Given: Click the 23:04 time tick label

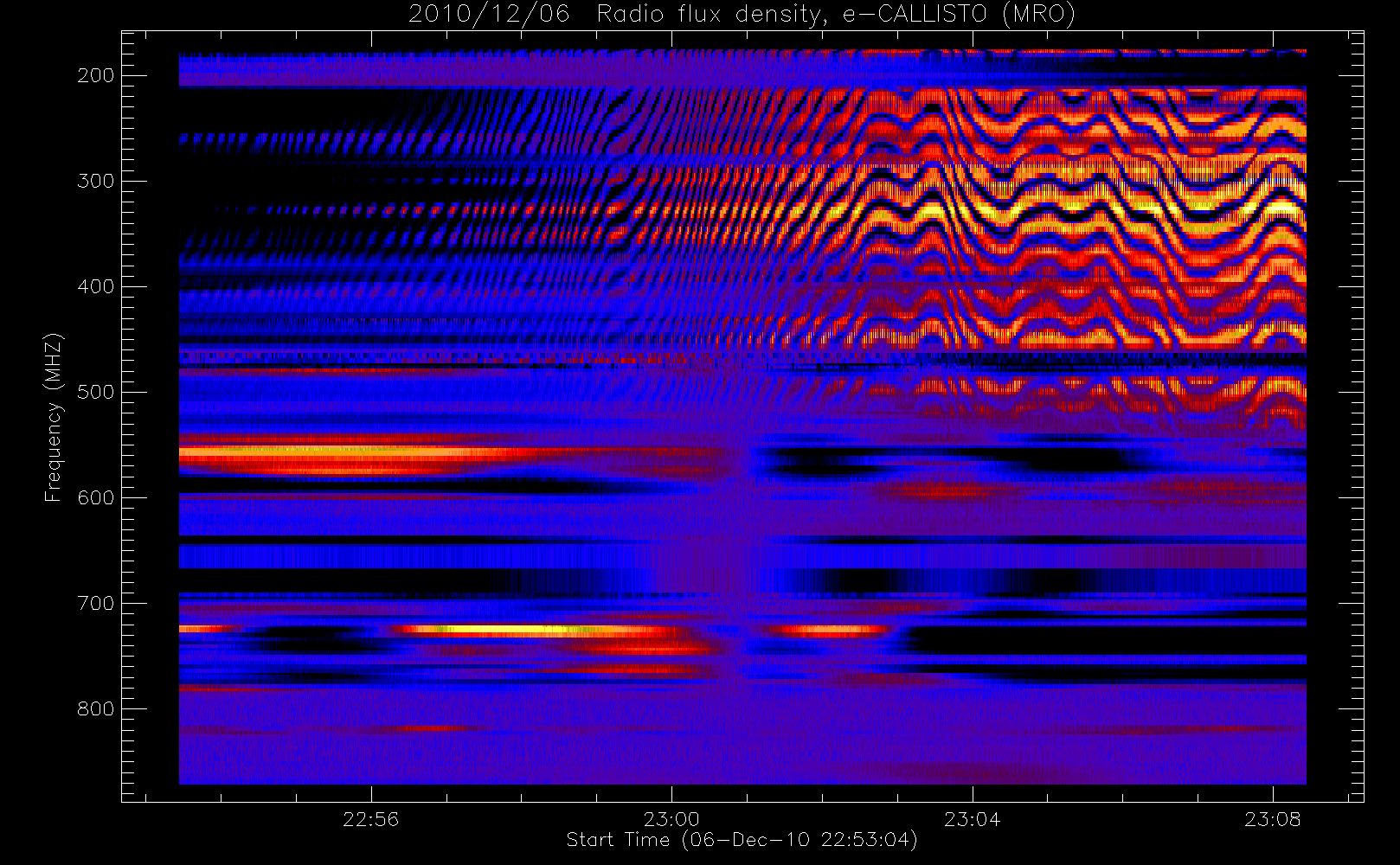Looking at the screenshot, I should coord(973,819).
